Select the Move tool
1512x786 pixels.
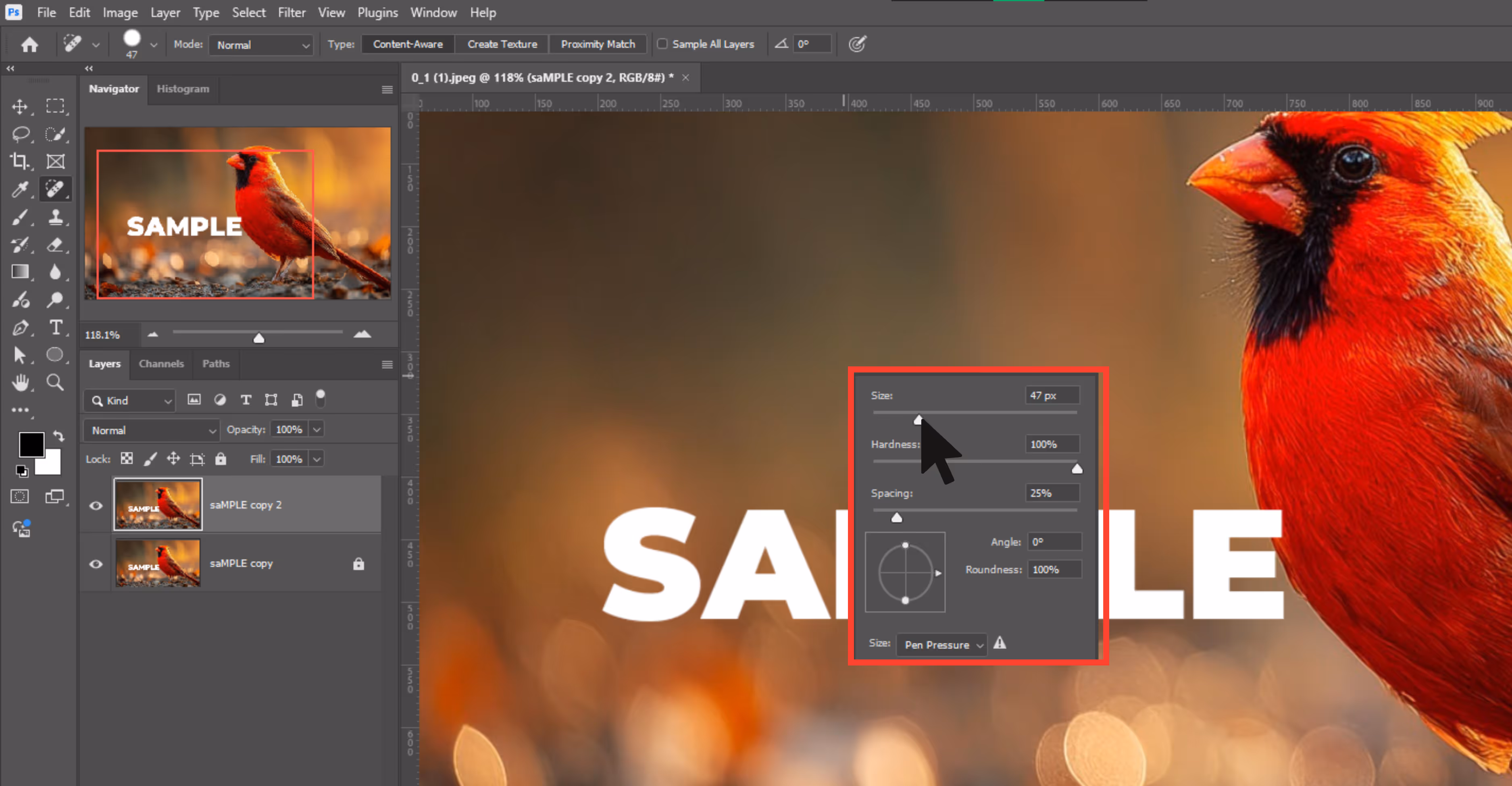[x=20, y=106]
